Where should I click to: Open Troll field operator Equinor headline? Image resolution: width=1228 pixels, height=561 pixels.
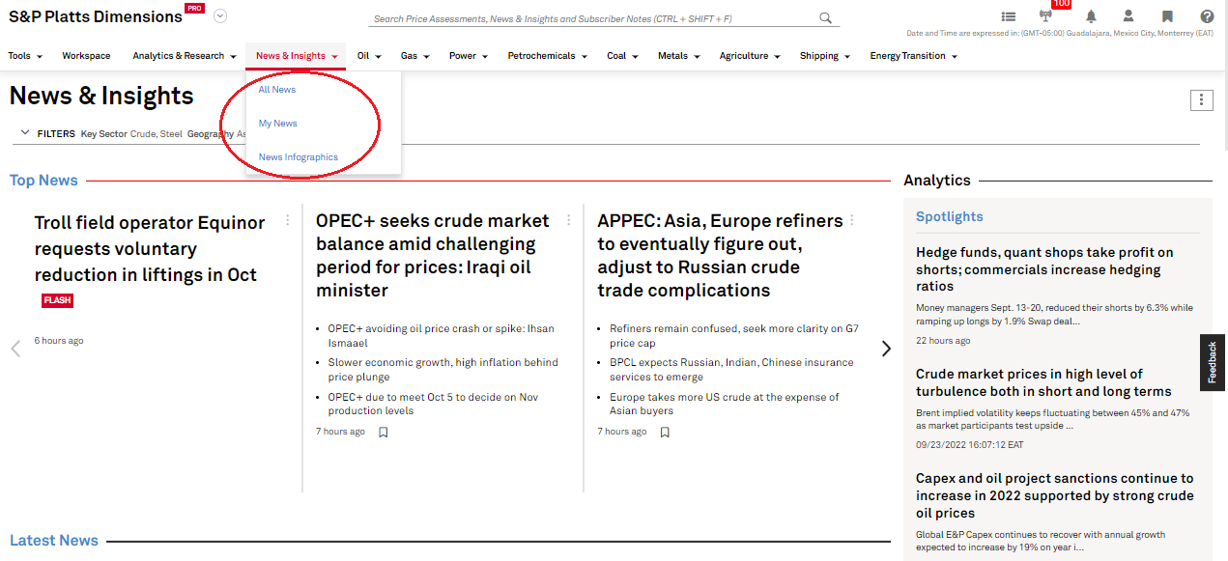coord(149,249)
